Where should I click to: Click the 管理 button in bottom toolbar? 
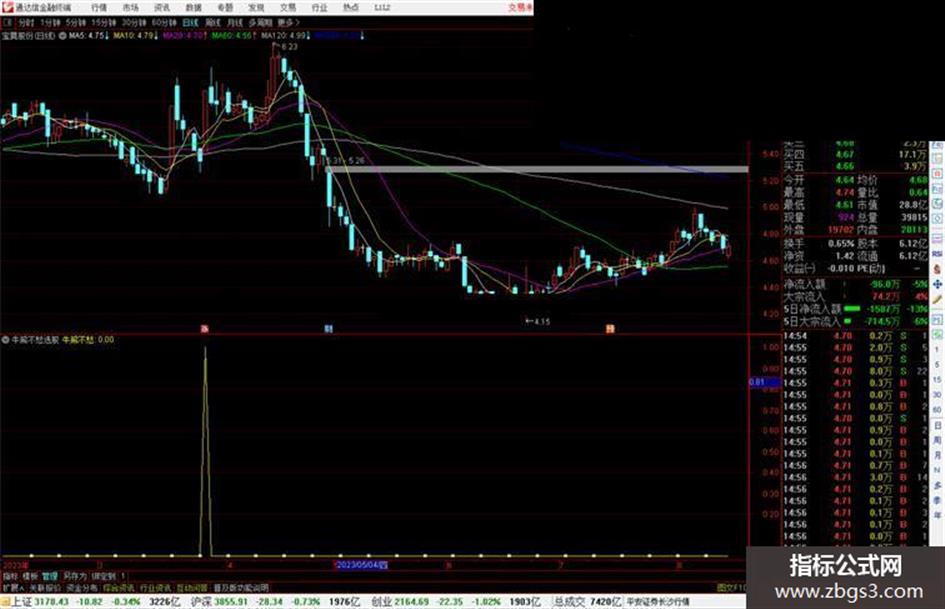point(49,576)
